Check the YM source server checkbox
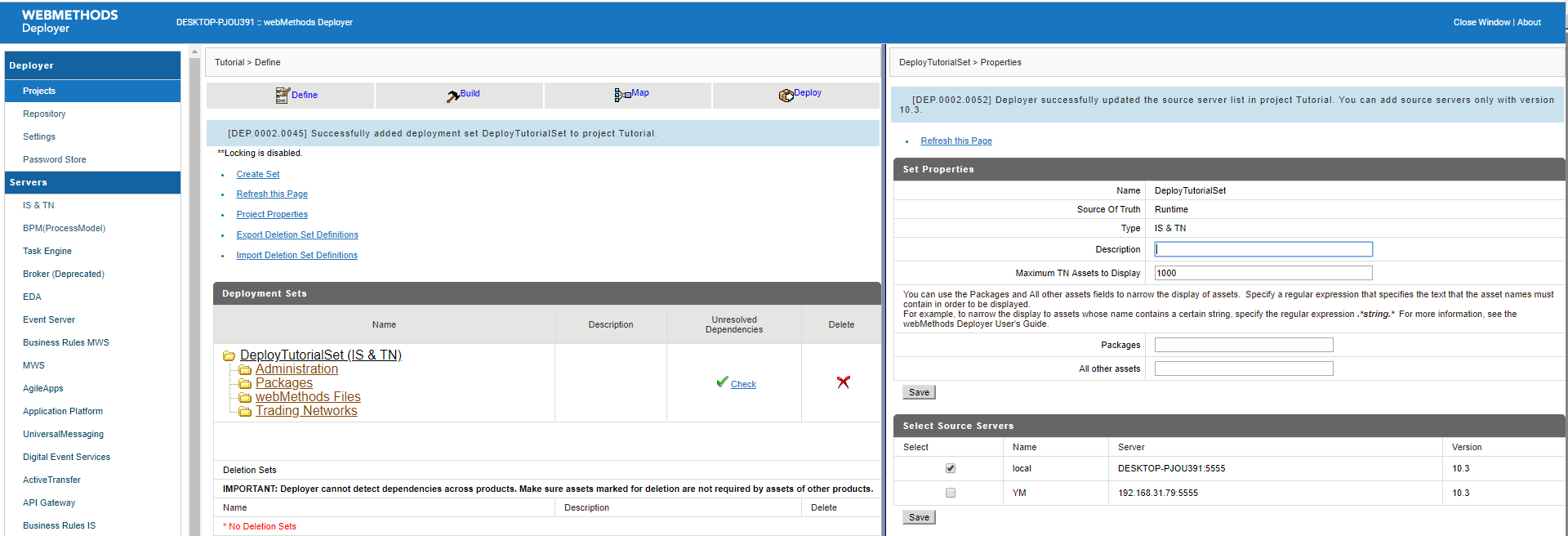The height and width of the screenshot is (536, 1568). coord(950,493)
